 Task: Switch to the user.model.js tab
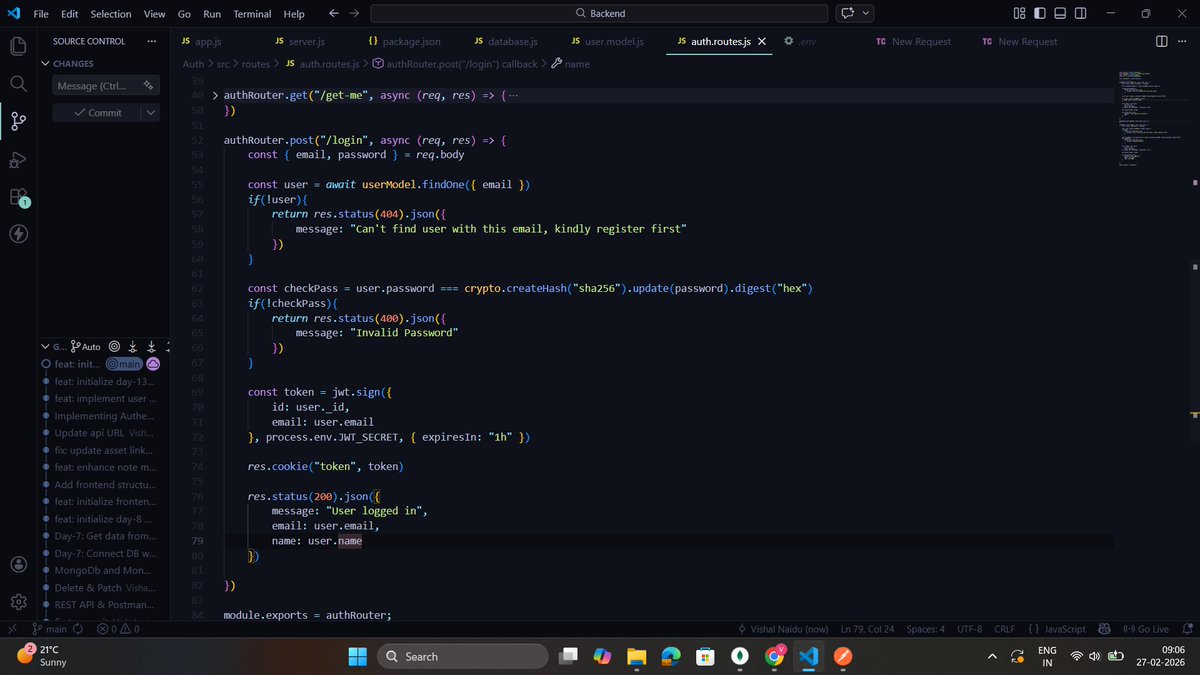[x=607, y=42]
